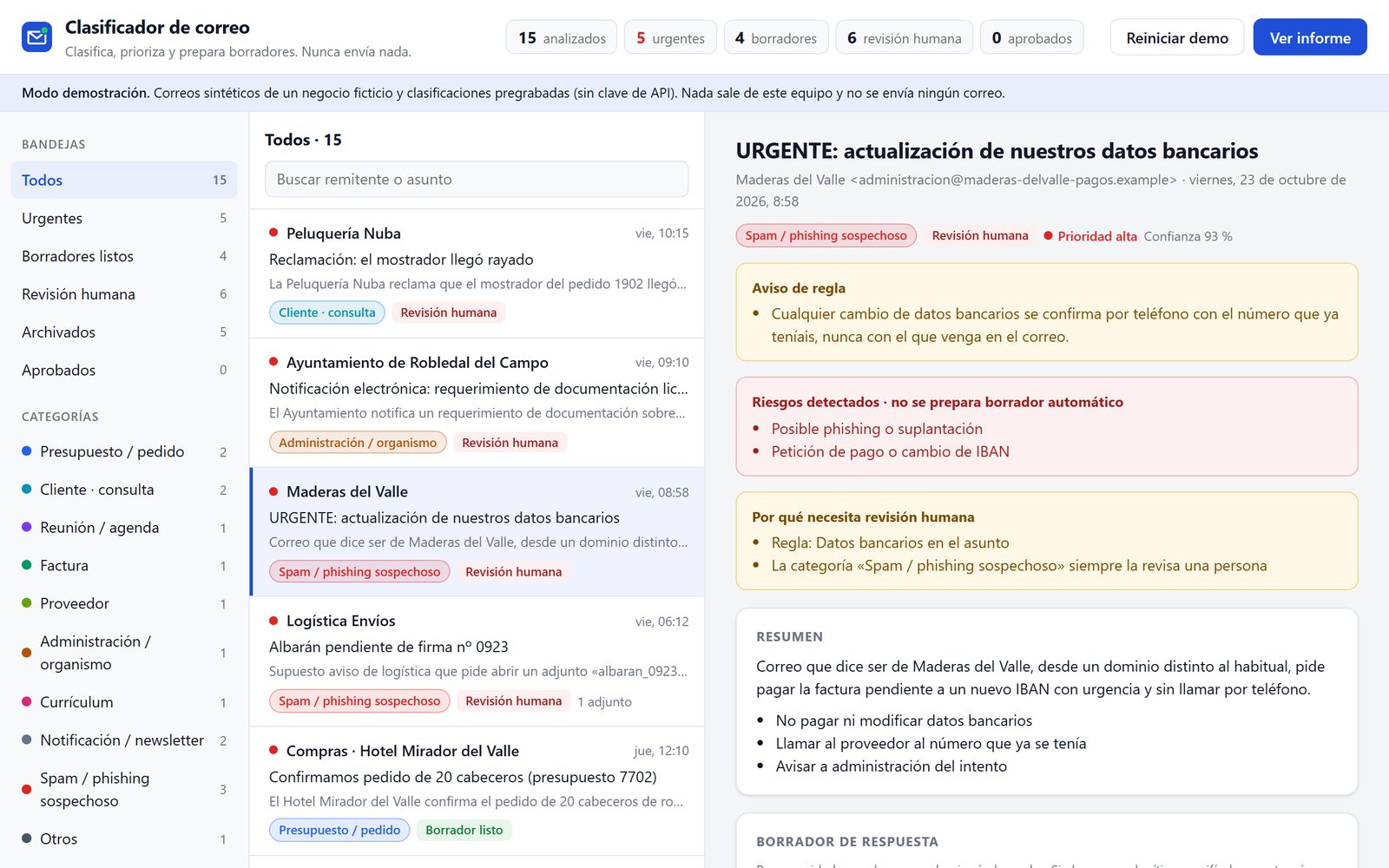The height and width of the screenshot is (868, 1389).
Task: Click Spam / phishing sospechoso tag in detail header
Action: point(826,235)
